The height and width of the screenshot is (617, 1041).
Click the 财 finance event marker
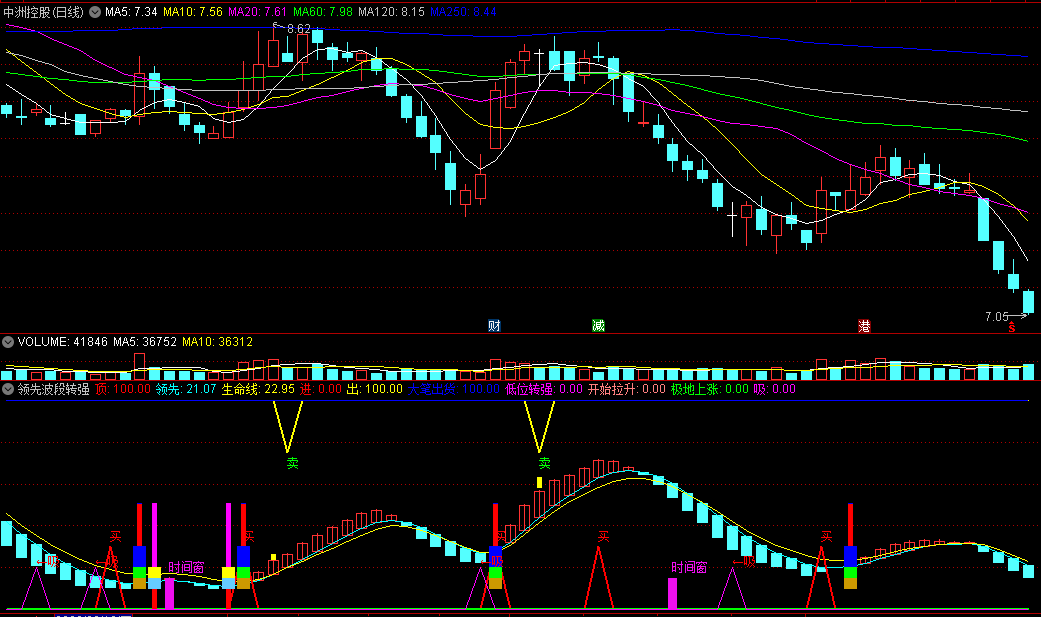coord(494,325)
